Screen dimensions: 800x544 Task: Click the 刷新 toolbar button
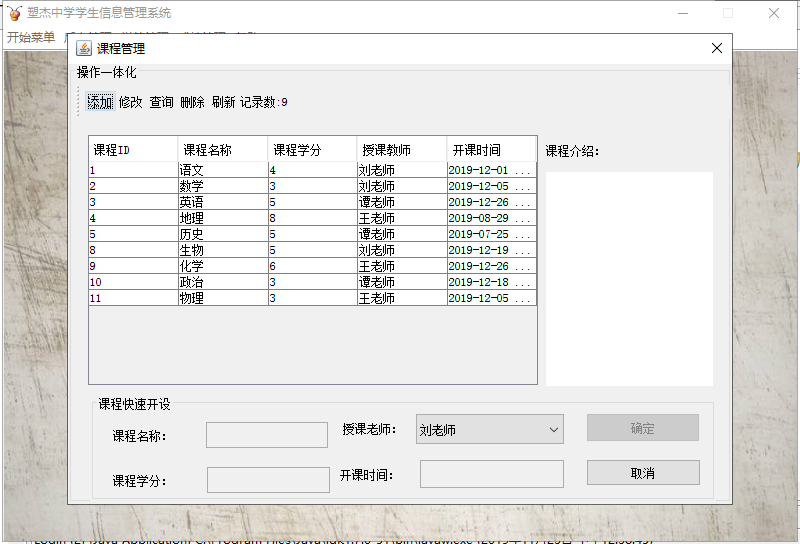click(x=223, y=102)
